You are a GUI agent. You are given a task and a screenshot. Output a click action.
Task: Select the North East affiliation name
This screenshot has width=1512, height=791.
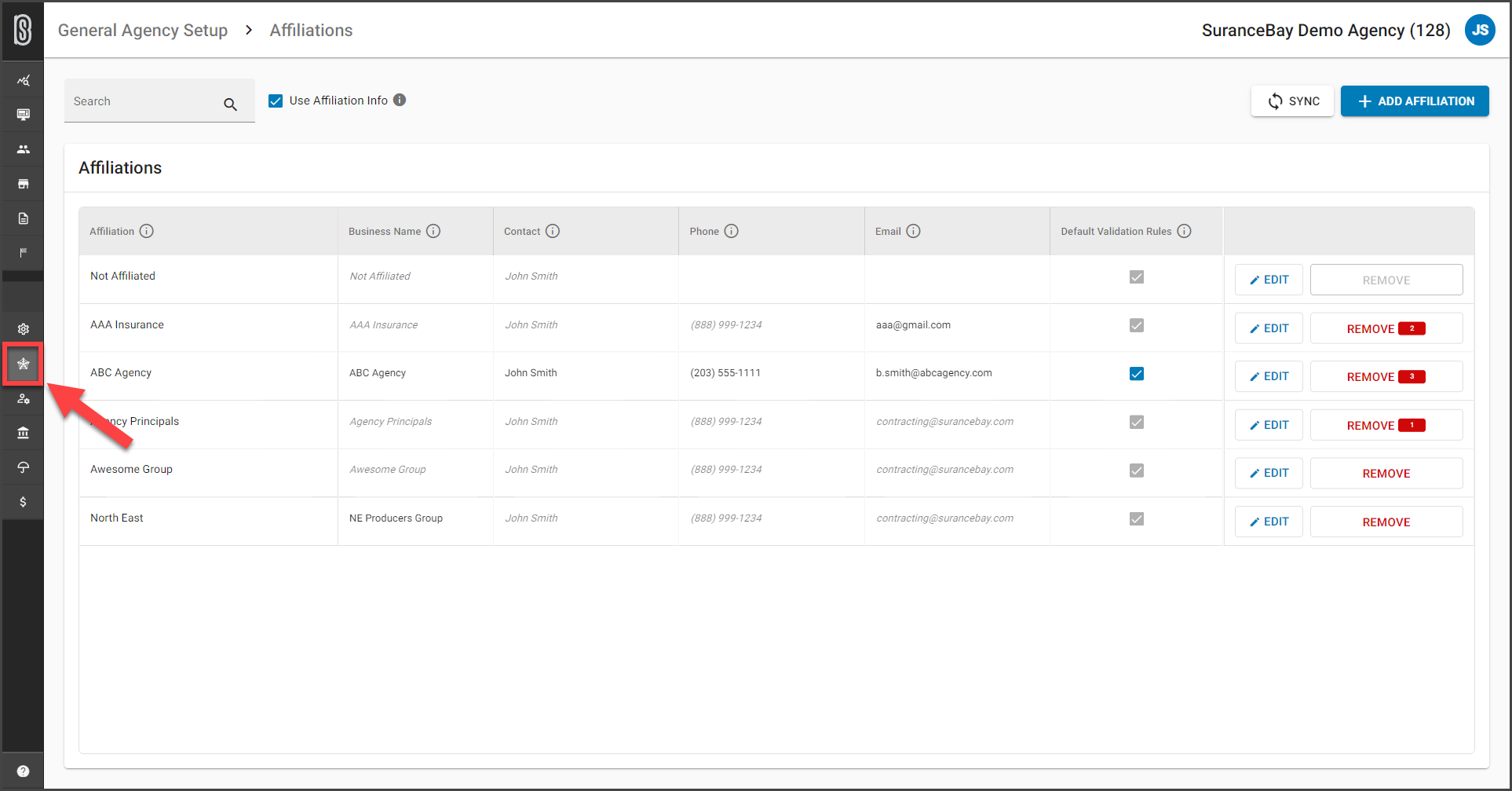(117, 518)
